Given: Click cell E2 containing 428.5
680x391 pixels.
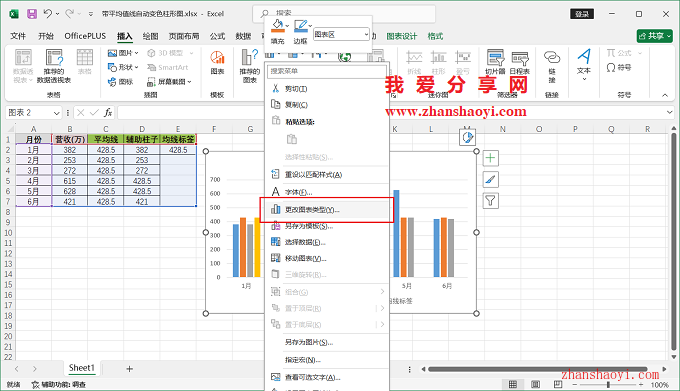Looking at the screenshot, I should (178, 150).
